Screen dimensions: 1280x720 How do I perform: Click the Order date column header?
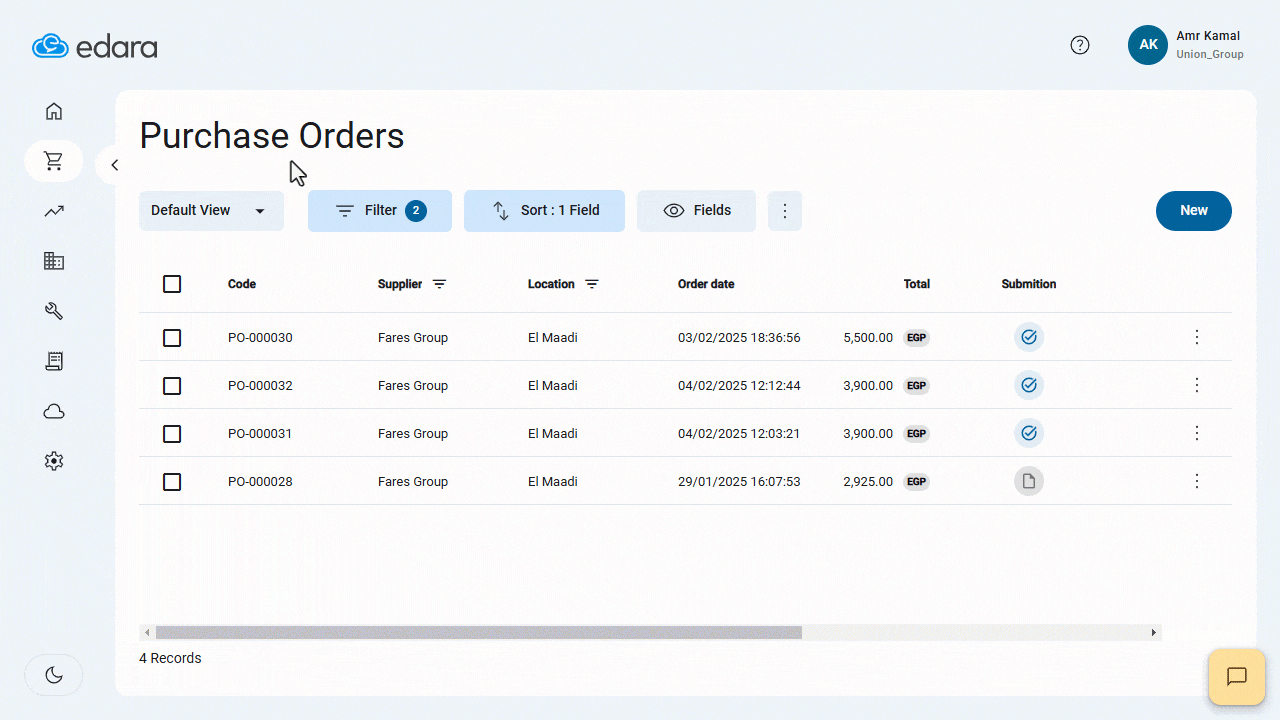point(706,284)
